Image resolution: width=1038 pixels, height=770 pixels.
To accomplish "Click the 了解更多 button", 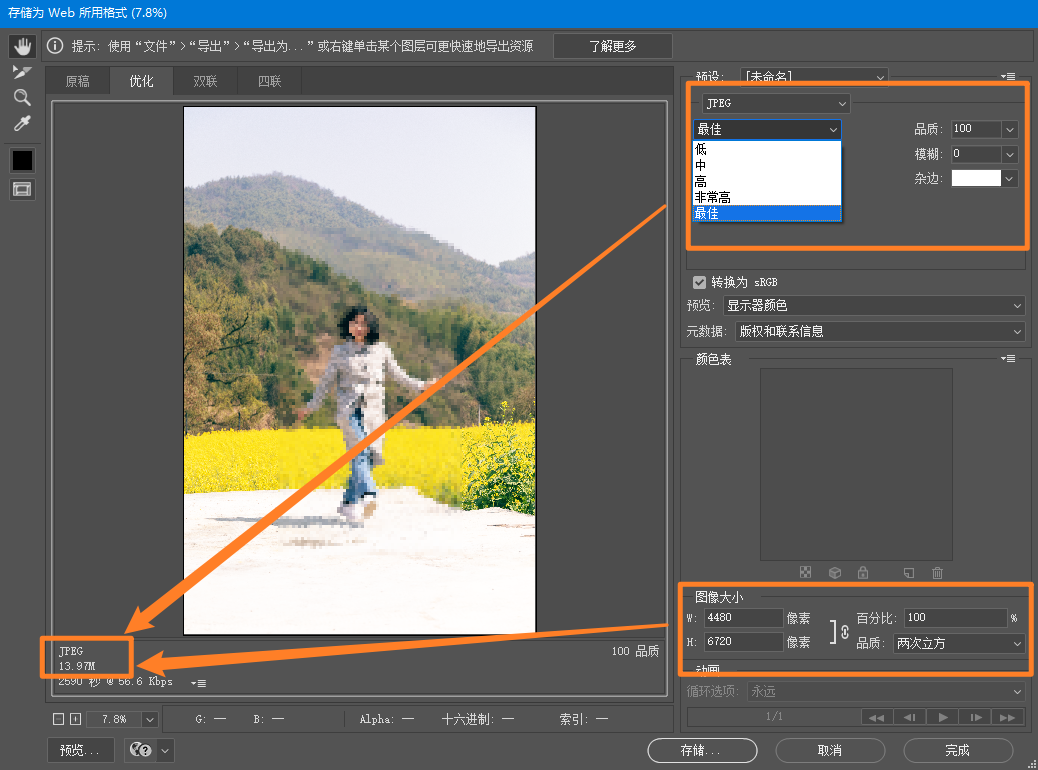I will [x=612, y=46].
